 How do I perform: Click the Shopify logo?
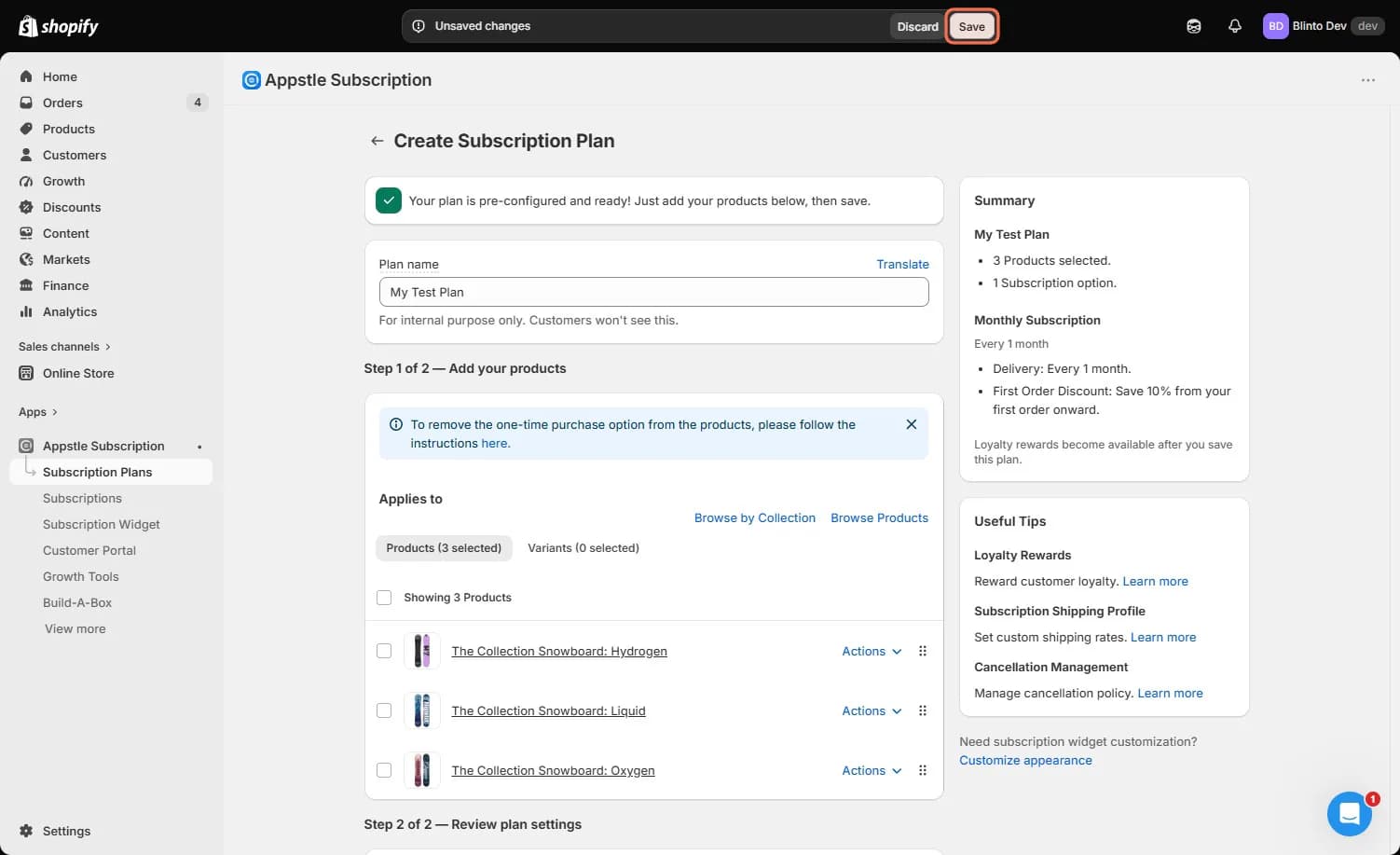59,26
